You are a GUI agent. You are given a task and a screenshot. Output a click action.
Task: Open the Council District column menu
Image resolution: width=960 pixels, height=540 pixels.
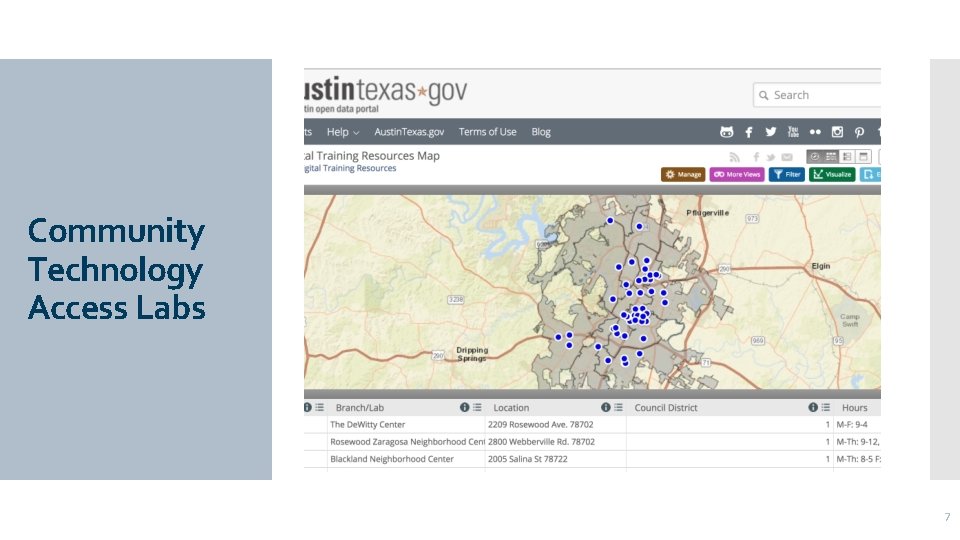coord(826,407)
